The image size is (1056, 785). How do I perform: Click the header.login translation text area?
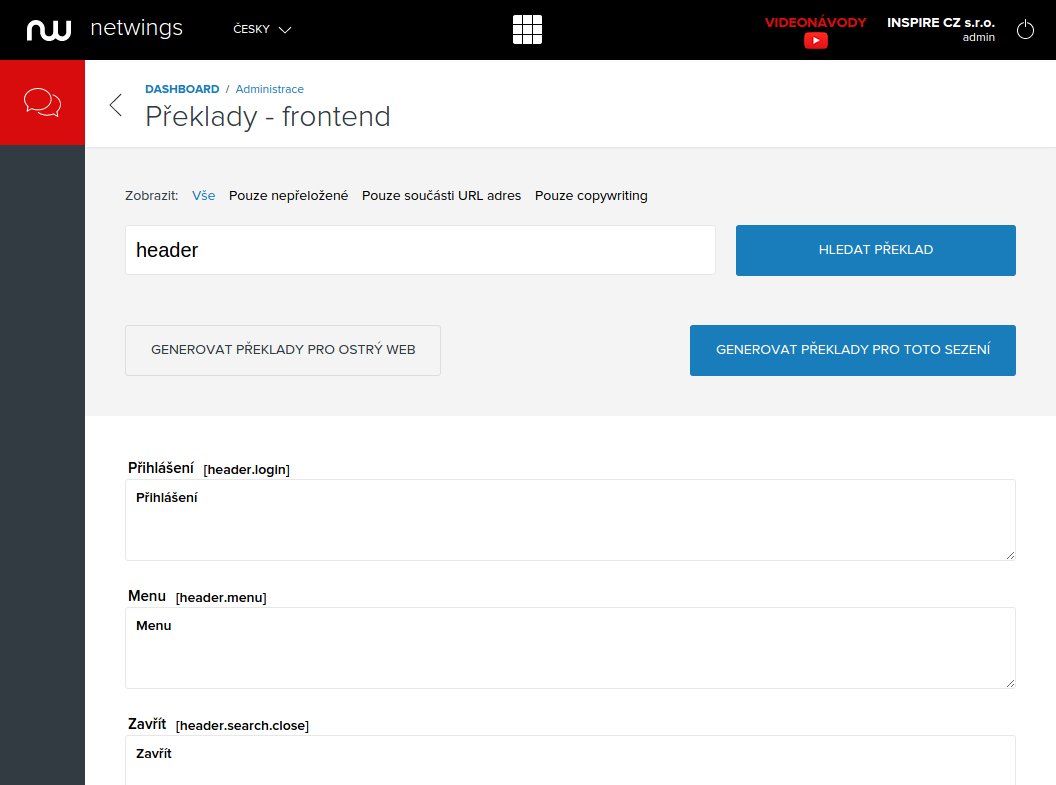[x=570, y=520]
